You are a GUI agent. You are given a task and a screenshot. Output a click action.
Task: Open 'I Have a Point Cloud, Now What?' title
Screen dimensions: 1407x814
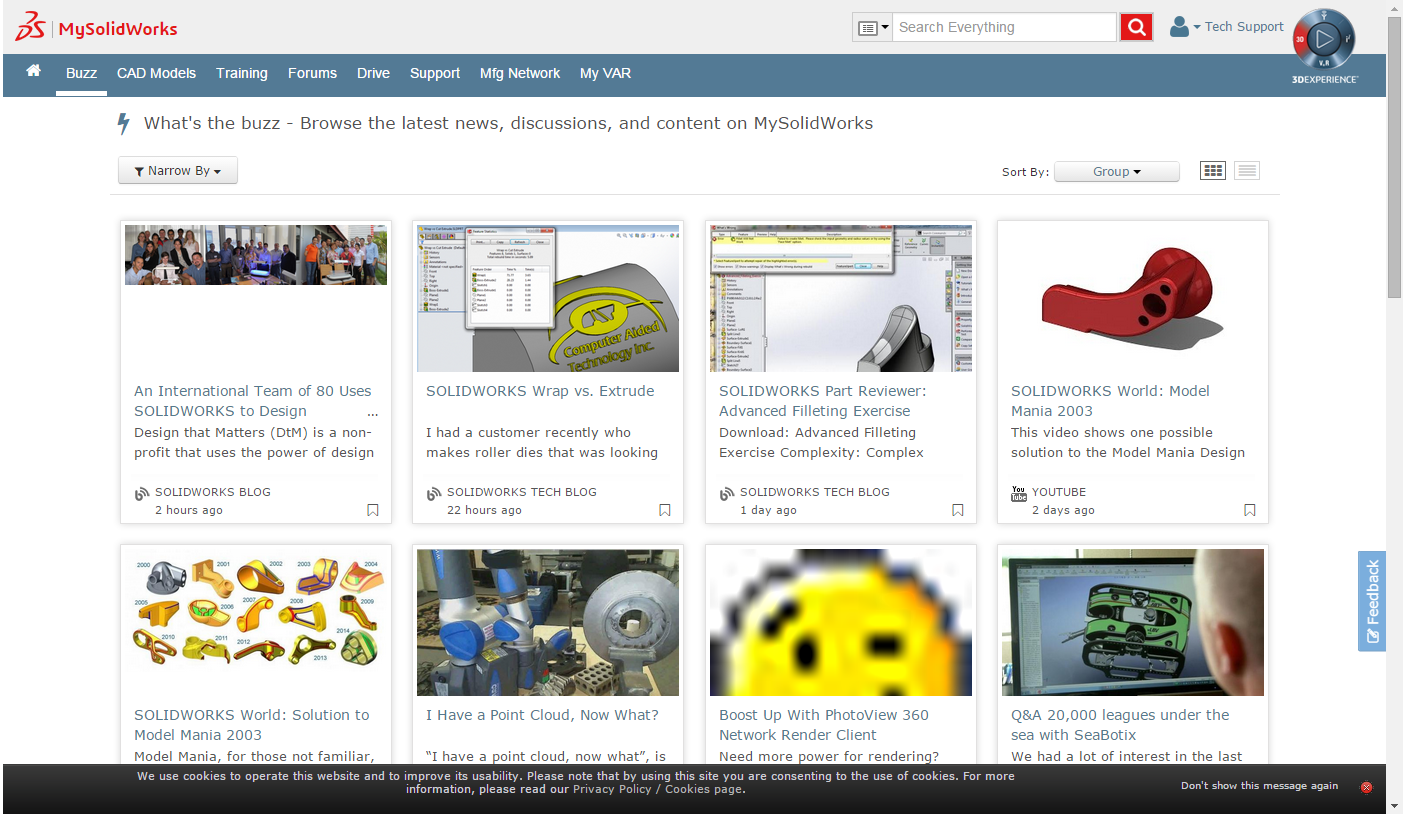[x=542, y=715]
